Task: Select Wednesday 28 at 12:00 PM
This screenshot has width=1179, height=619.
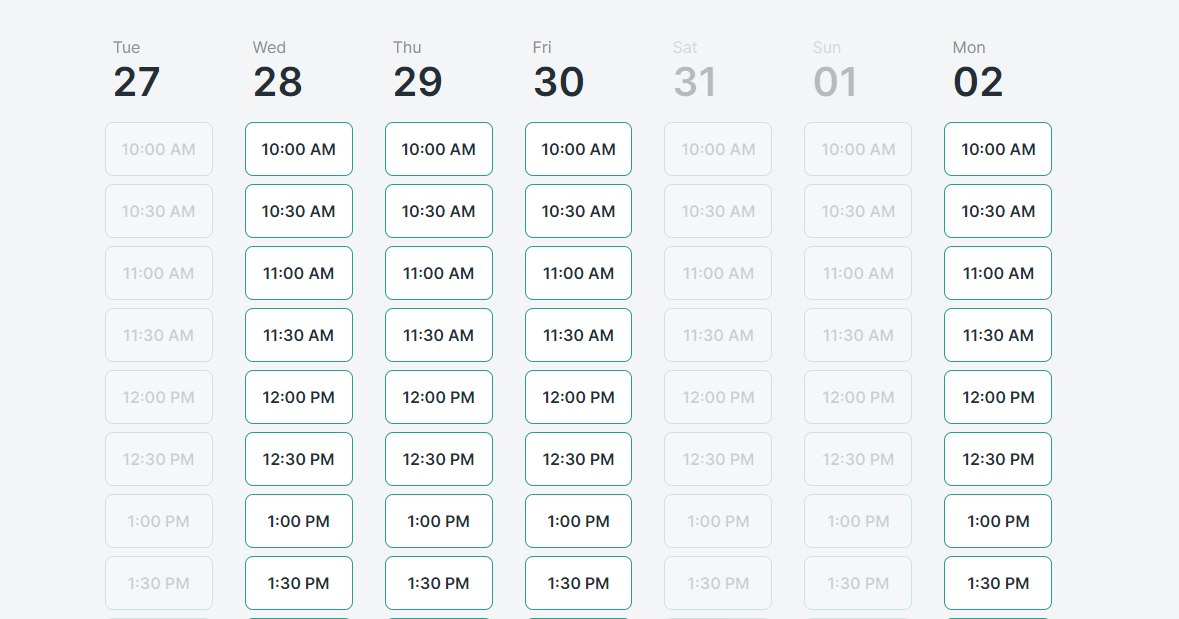Action: point(299,397)
